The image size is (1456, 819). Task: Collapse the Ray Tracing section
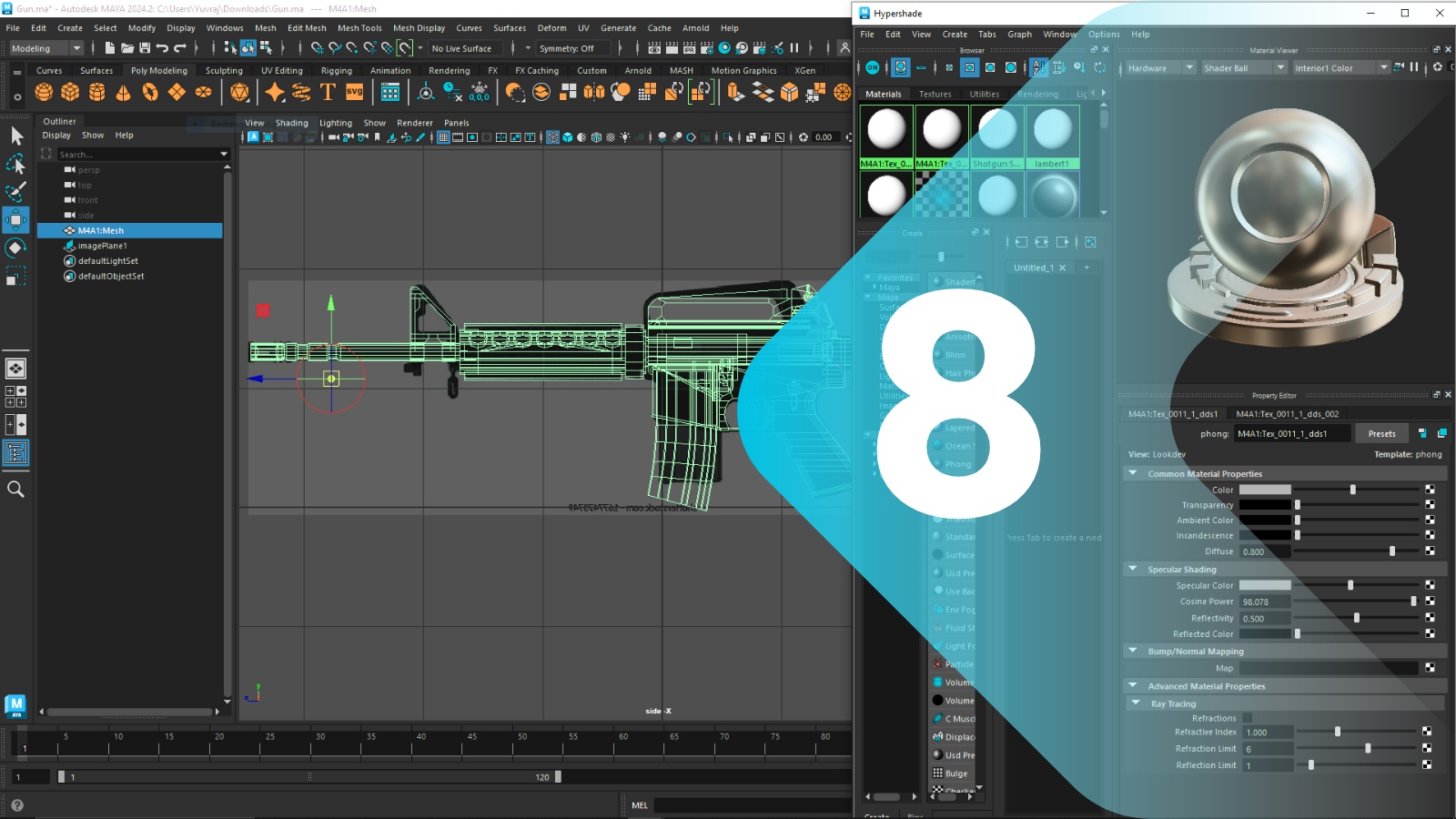1136,703
